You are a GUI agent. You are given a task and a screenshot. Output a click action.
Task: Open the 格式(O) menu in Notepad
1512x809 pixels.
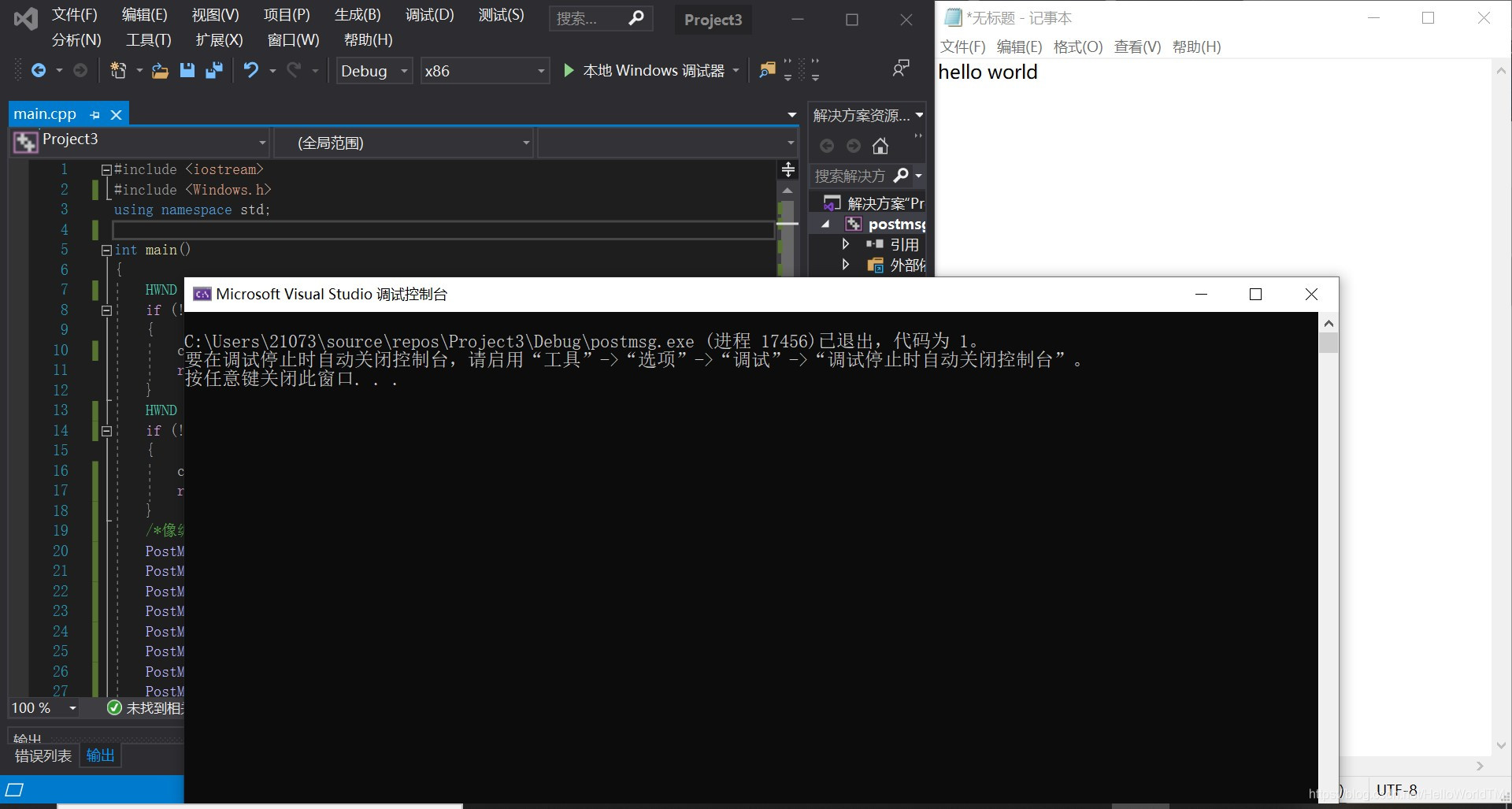1077,47
